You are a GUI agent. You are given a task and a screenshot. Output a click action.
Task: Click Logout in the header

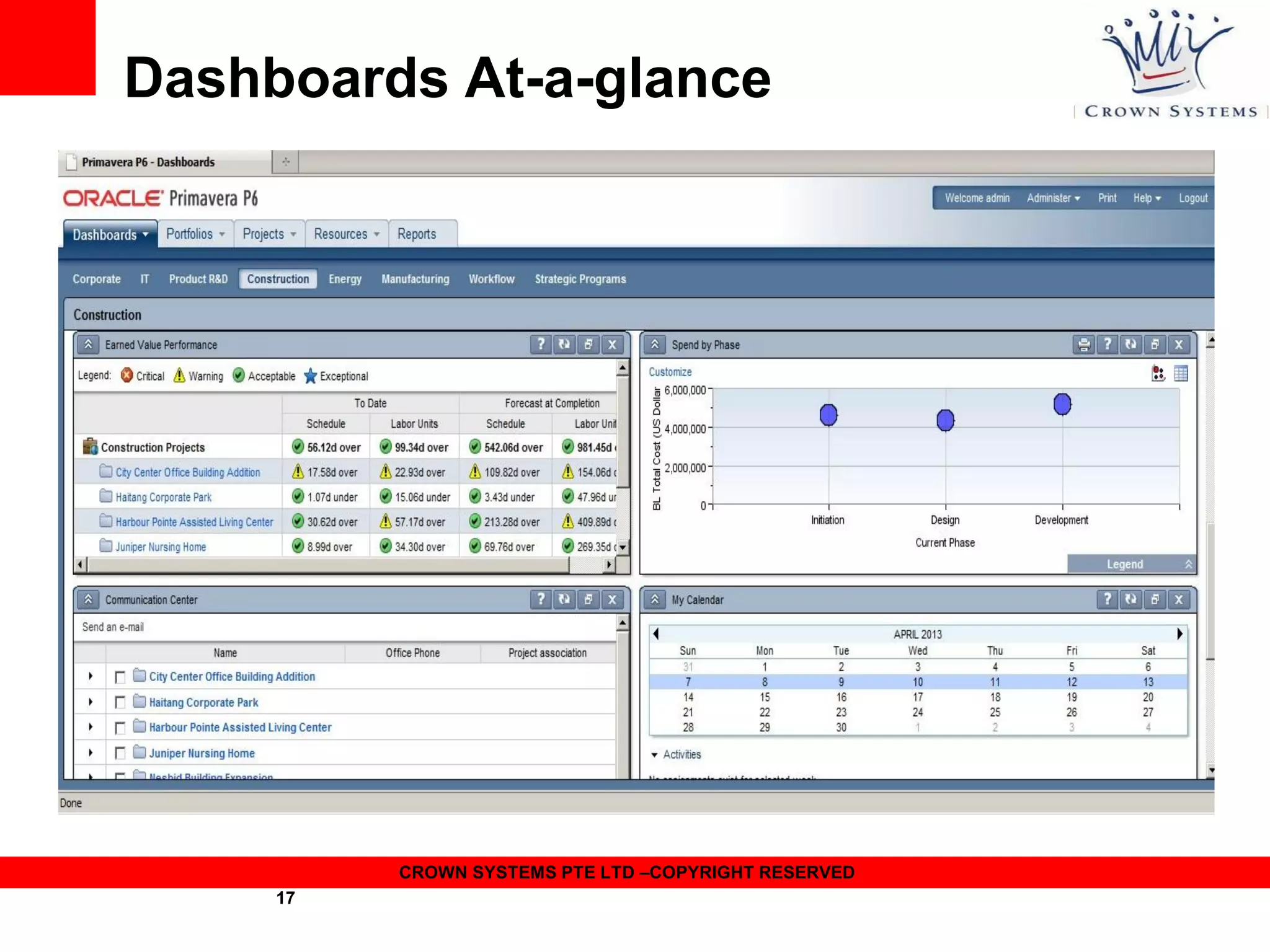click(1193, 198)
